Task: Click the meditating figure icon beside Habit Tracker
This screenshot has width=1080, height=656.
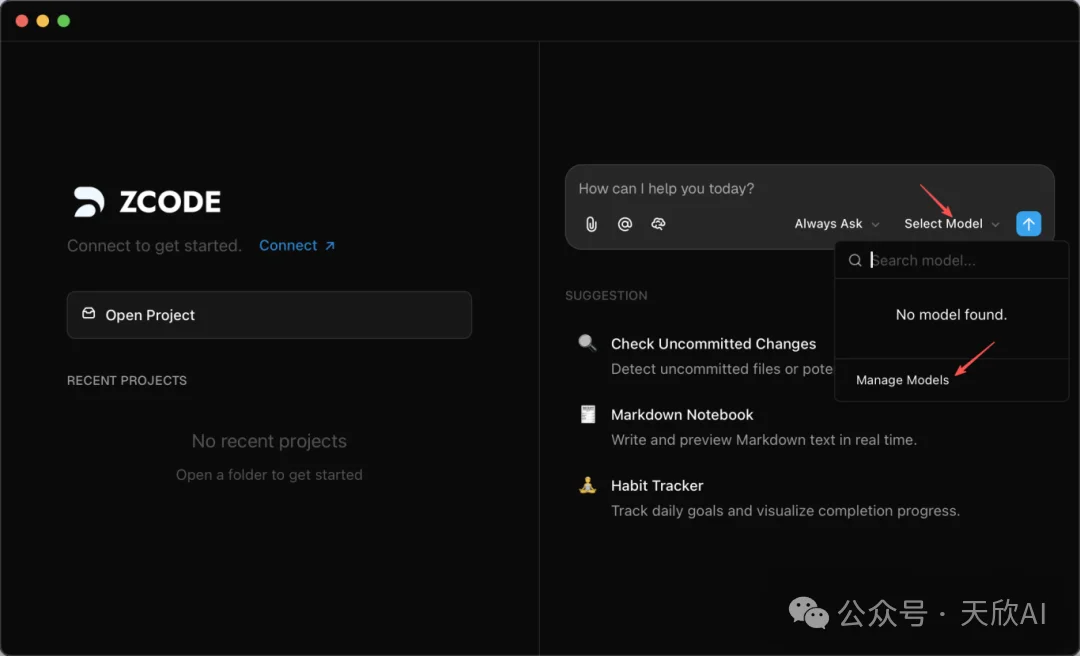Action: coord(586,484)
